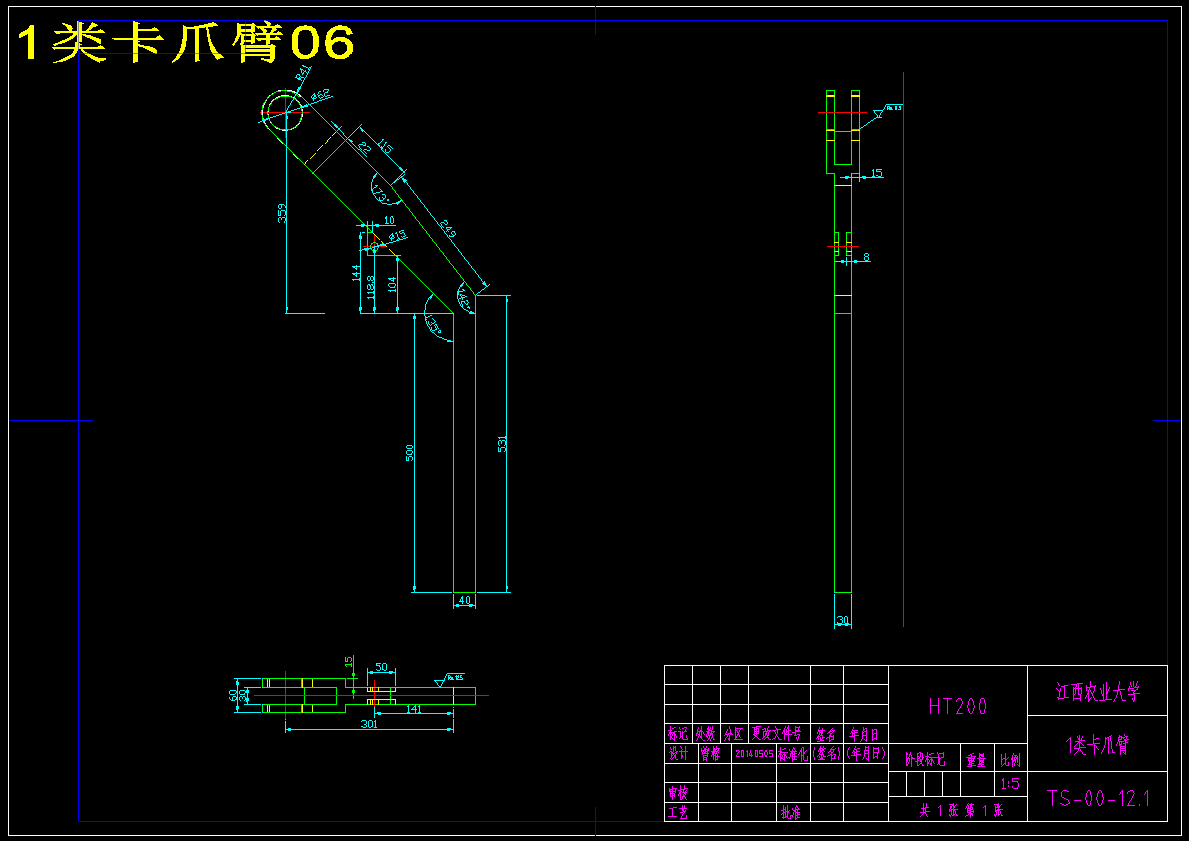Select the vertical dimension "144"
1189x841 pixels.
click(356, 273)
